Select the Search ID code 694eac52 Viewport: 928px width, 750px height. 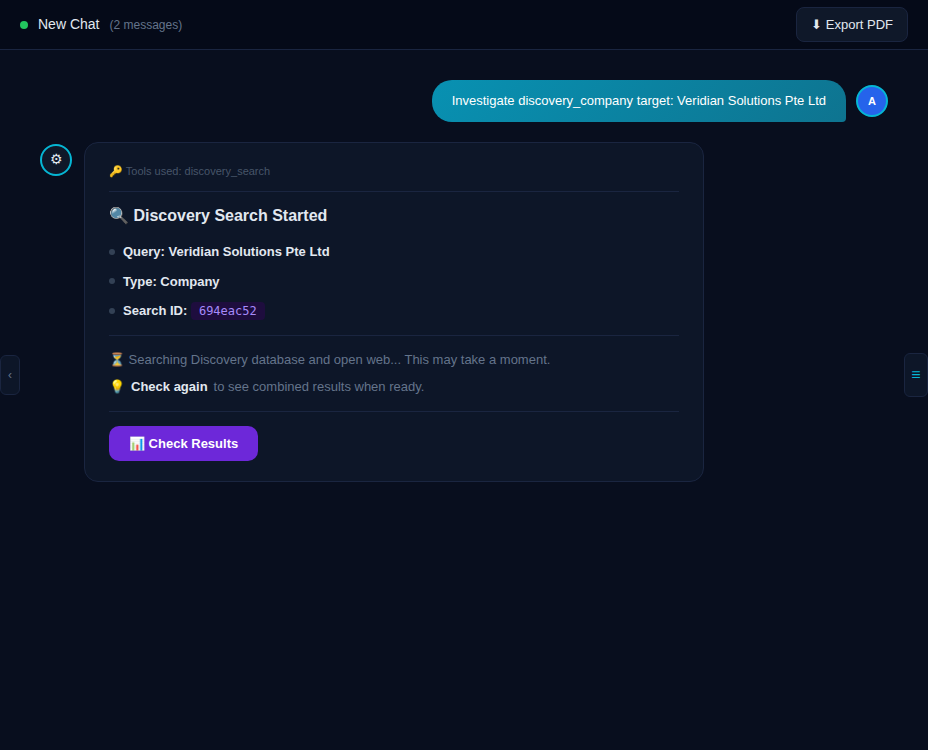pos(228,311)
